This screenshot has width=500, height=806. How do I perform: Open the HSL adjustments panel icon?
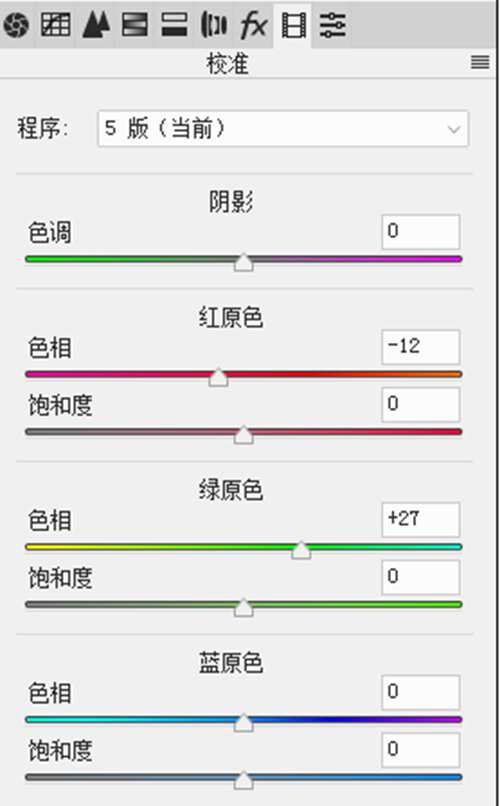pos(135,24)
